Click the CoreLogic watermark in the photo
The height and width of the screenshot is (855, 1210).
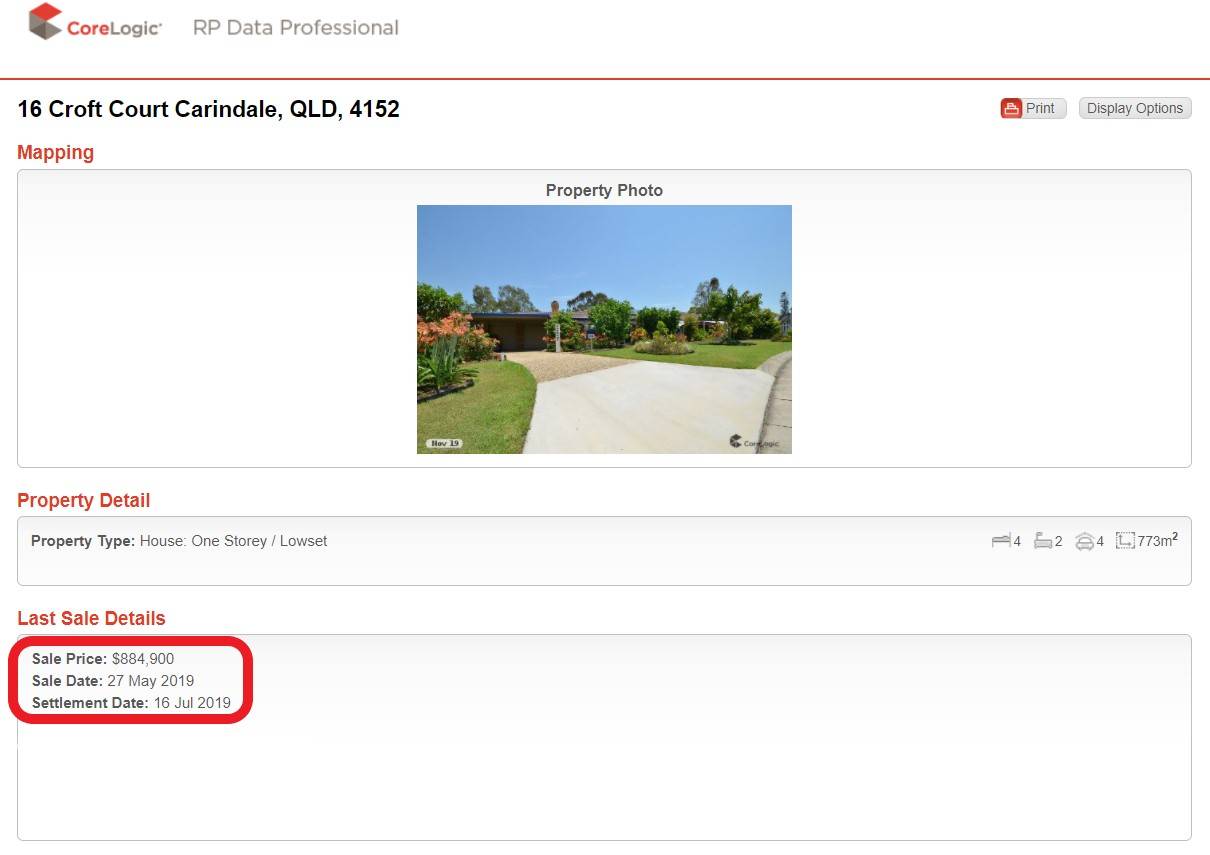[754, 442]
